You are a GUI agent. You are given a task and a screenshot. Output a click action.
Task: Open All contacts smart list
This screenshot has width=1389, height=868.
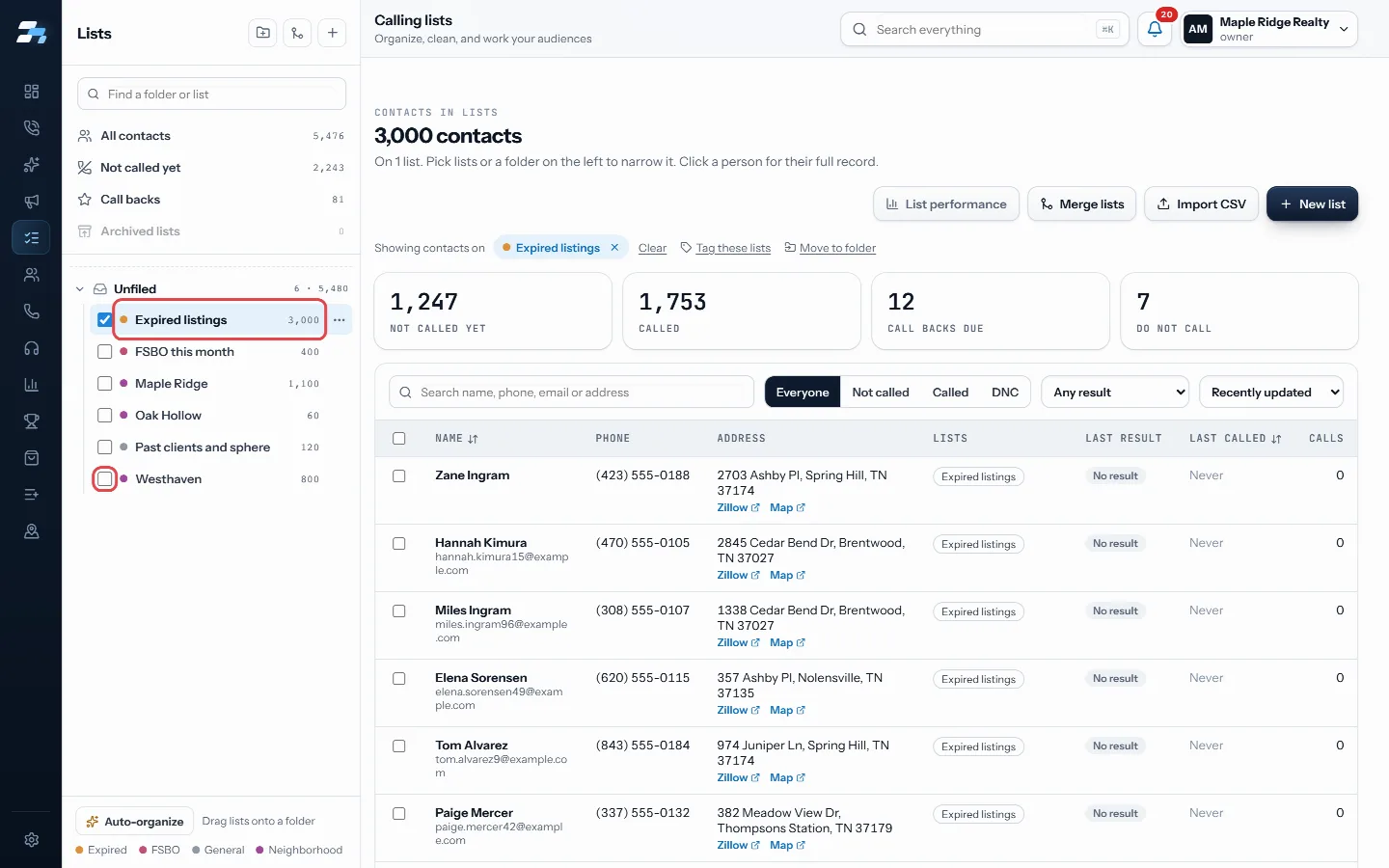pos(211,136)
